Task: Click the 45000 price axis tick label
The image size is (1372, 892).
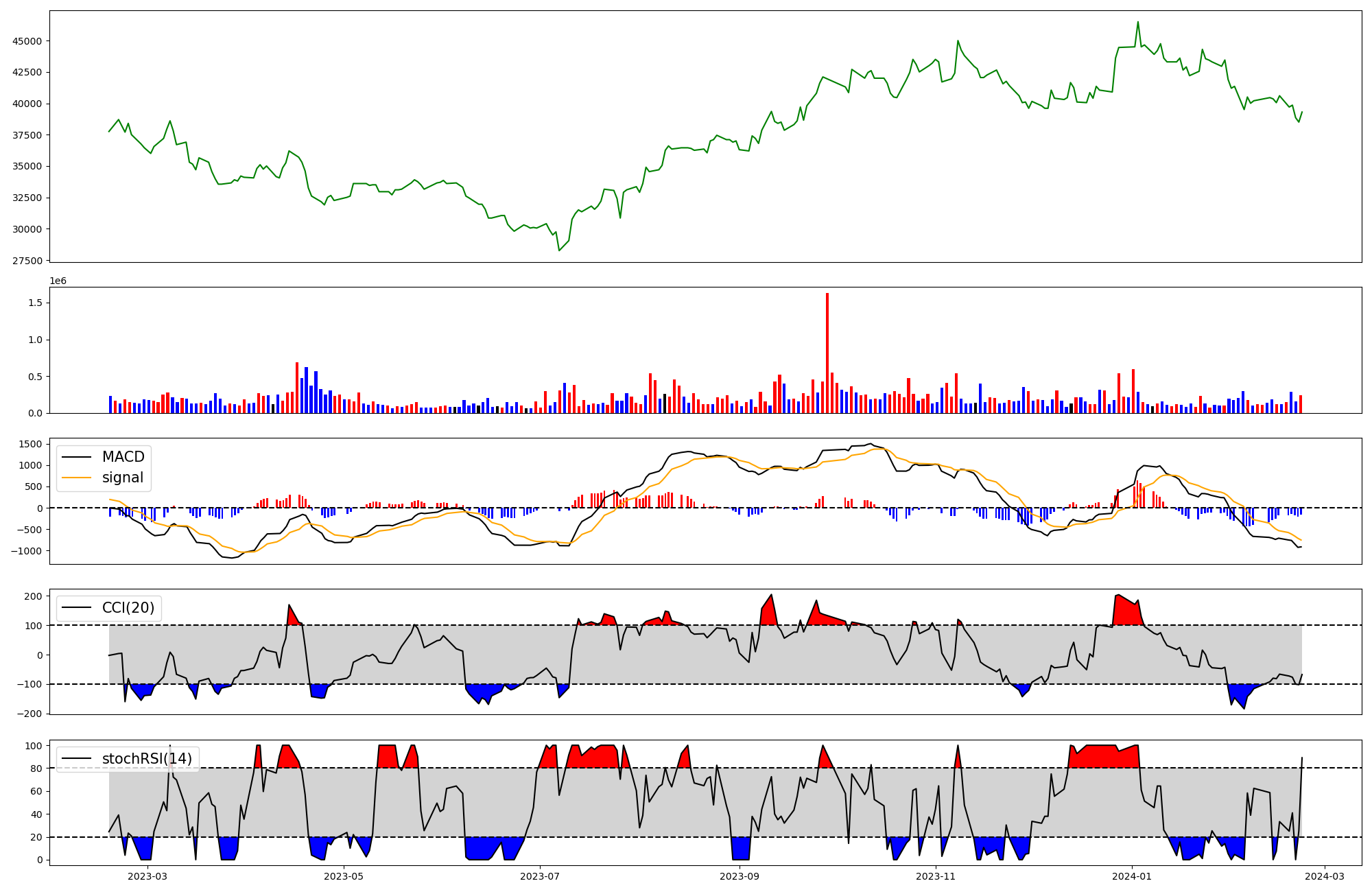Action: click(27, 41)
